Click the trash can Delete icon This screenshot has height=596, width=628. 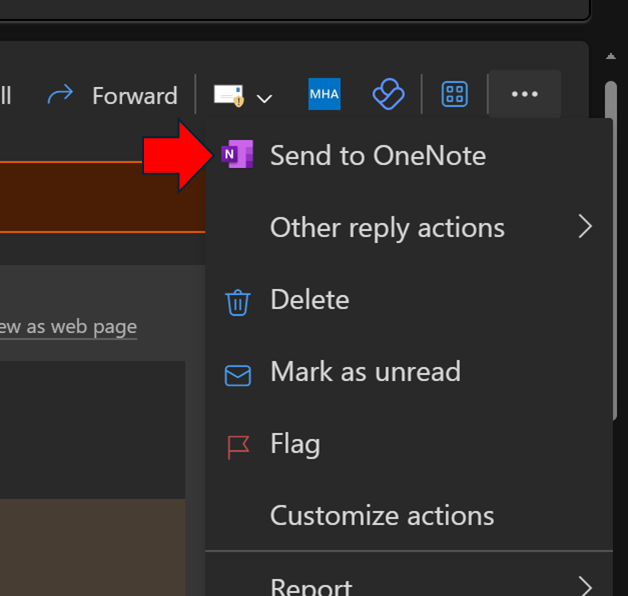[x=238, y=300]
